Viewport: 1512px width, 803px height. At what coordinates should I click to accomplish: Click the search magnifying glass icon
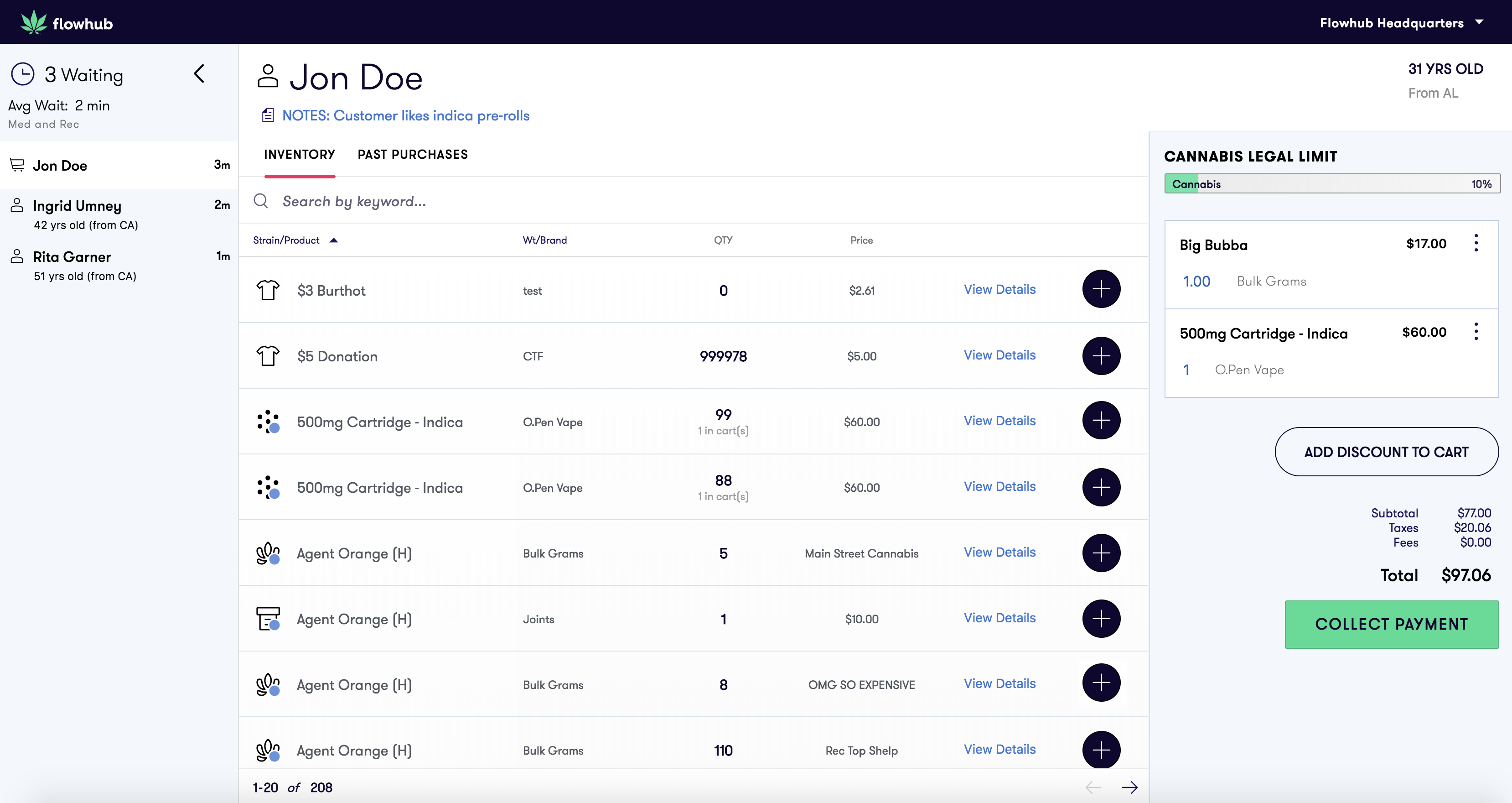tap(261, 201)
